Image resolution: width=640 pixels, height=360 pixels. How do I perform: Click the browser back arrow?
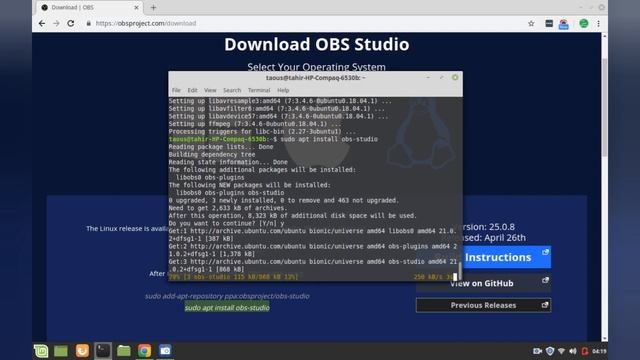pos(42,24)
